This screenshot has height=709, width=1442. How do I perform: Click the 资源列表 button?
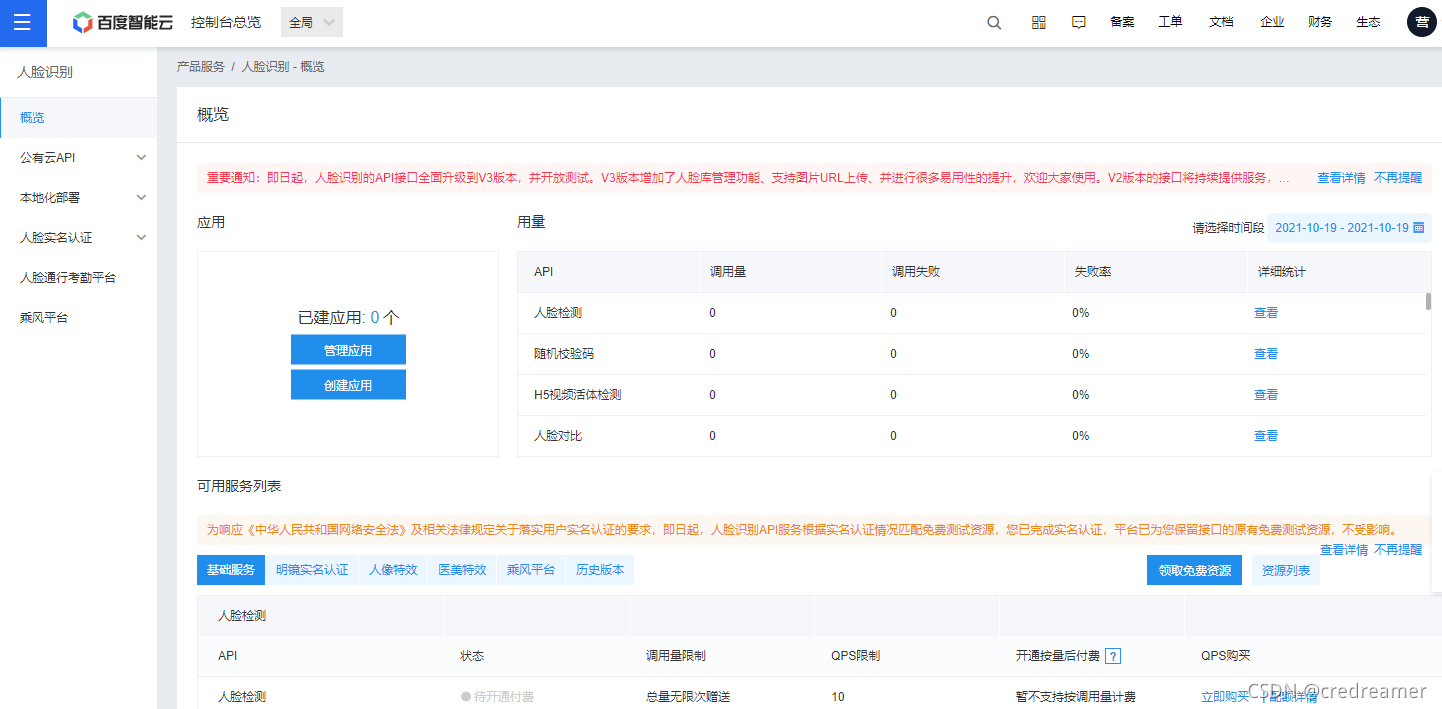(x=1286, y=571)
